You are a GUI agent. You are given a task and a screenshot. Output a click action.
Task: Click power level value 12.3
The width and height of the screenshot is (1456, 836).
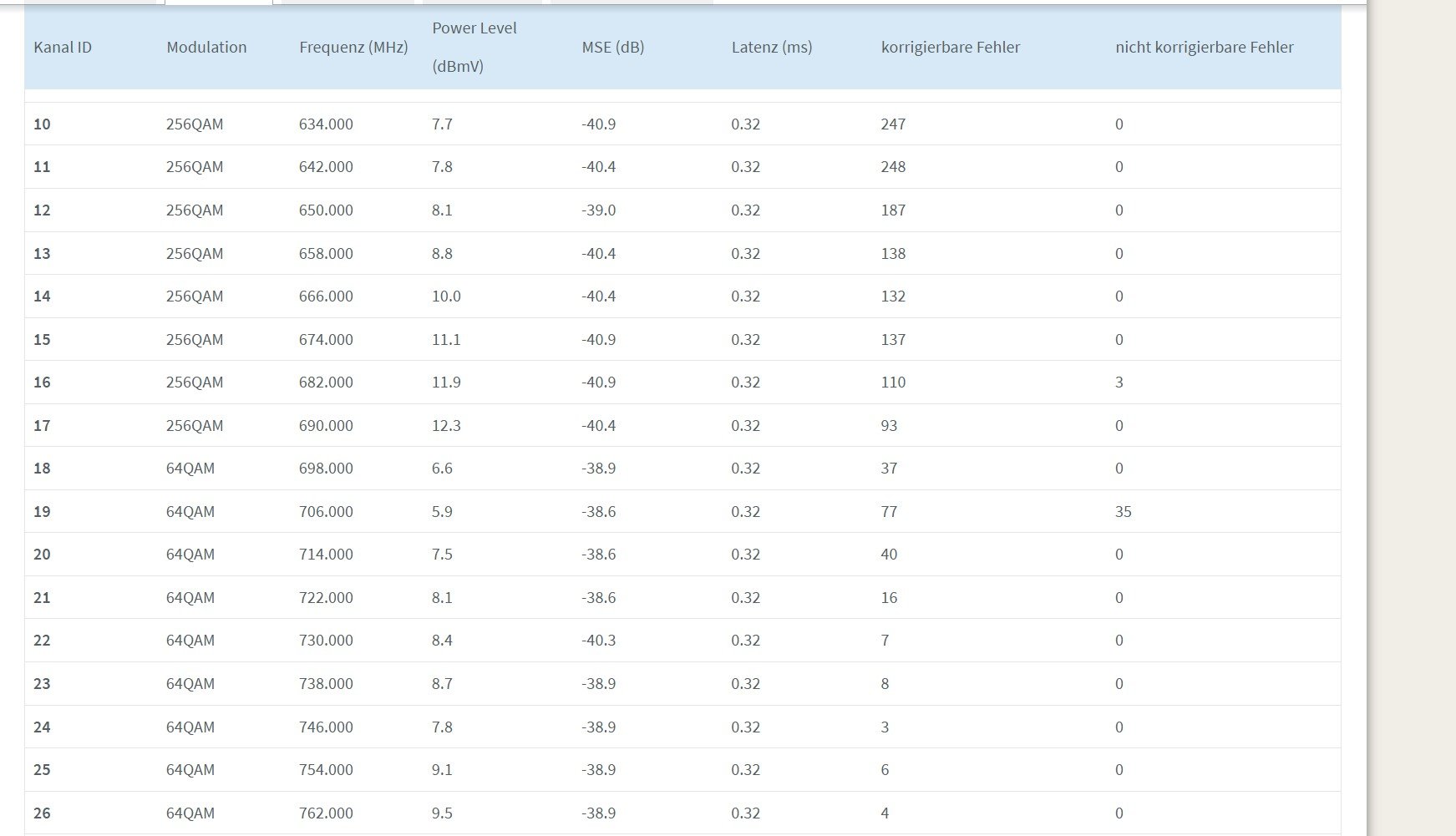tap(446, 426)
